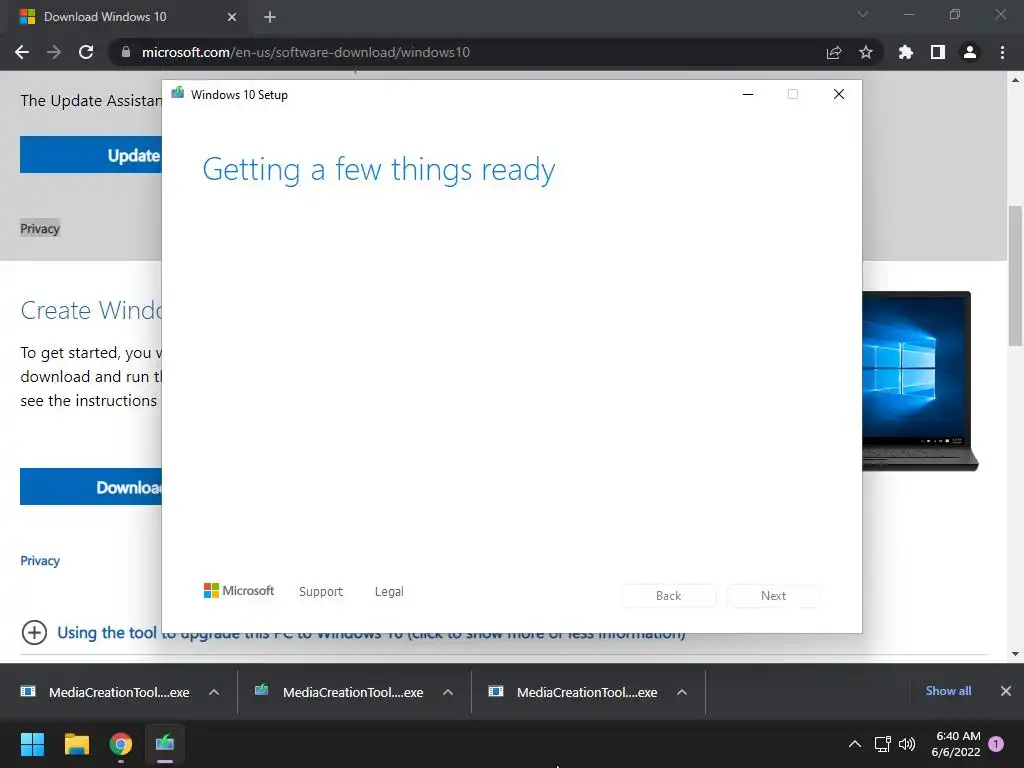Screen dimensions: 1024x768
Task: Open the tab search chevron in Chrome
Action: (863, 14)
